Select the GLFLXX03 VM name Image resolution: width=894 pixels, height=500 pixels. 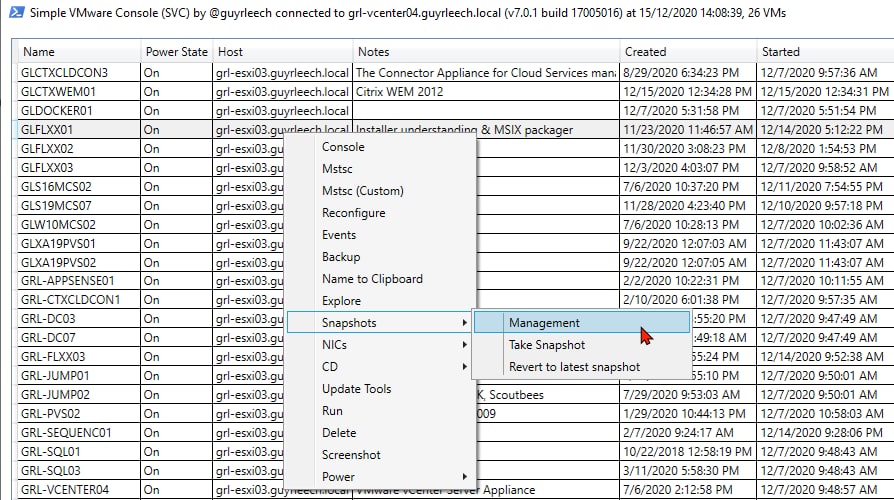(x=47, y=168)
